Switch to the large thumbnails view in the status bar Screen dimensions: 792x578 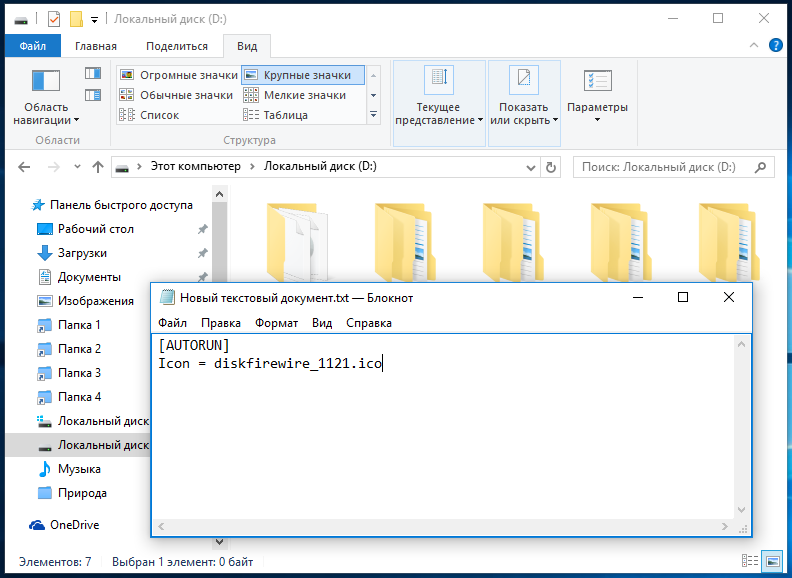tap(774, 562)
